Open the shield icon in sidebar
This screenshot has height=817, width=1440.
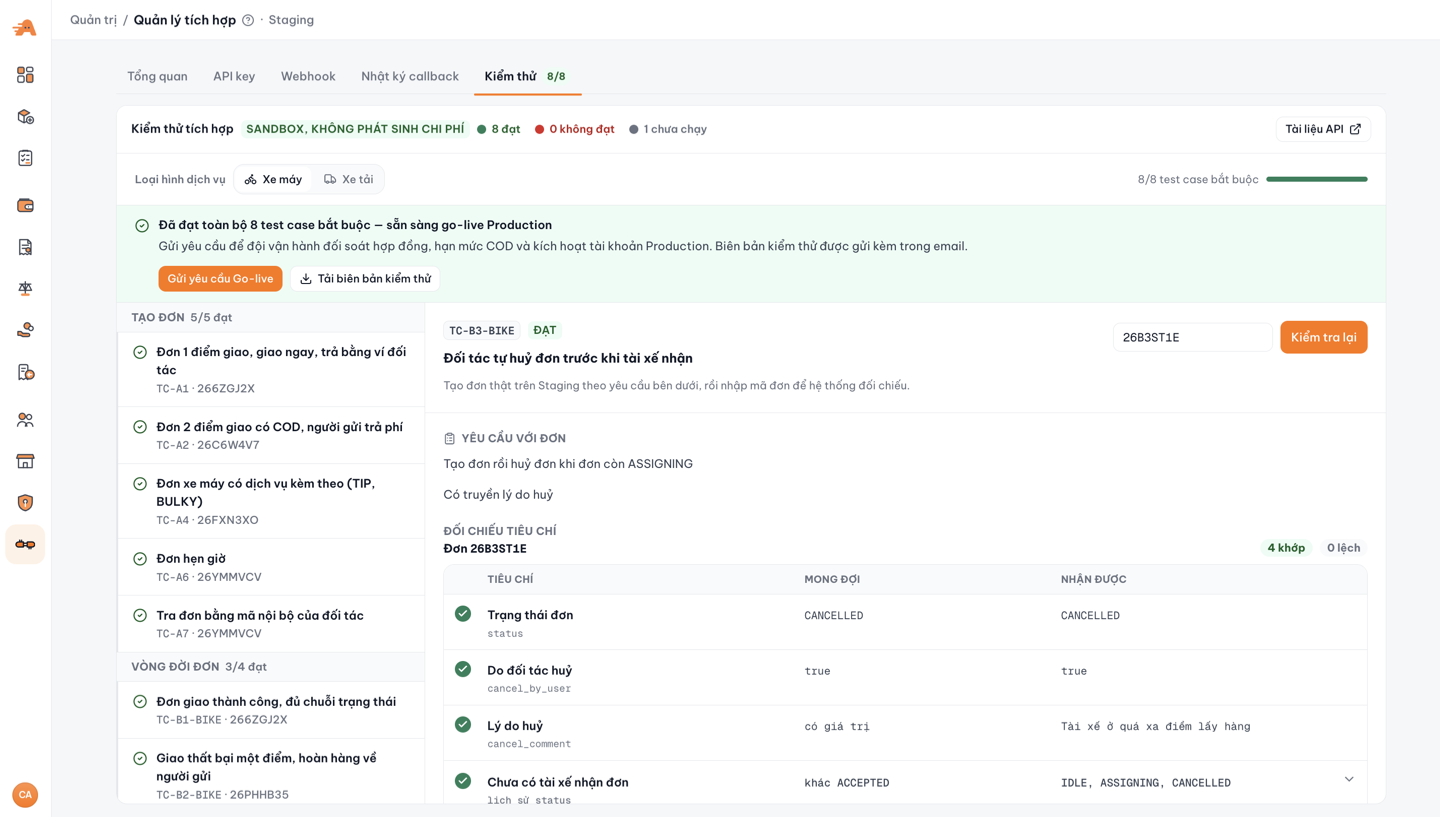tap(25, 503)
